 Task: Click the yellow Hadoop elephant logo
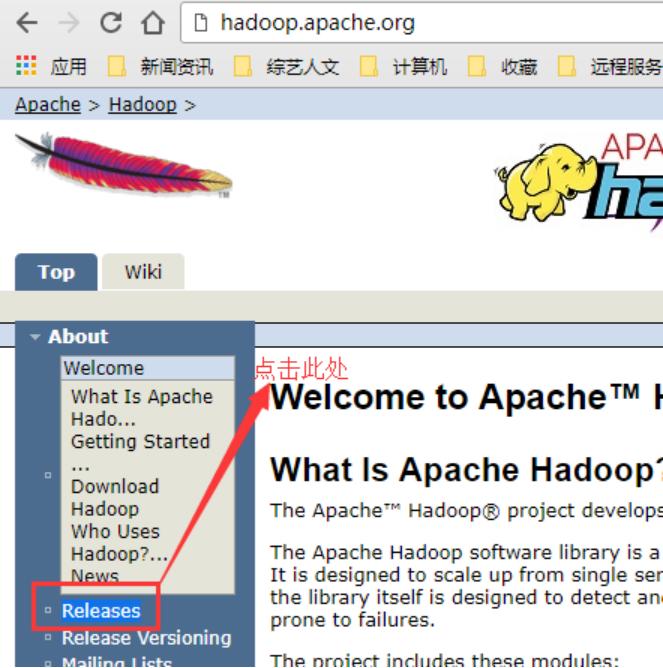point(548,182)
